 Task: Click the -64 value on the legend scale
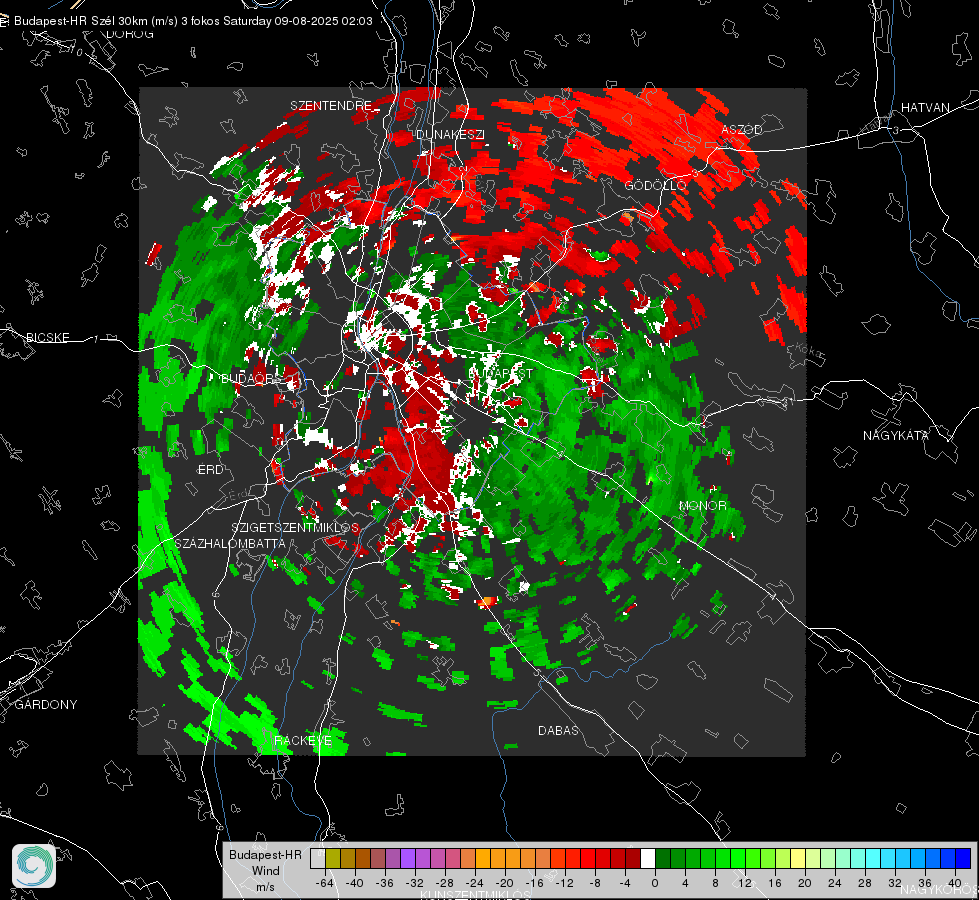[325, 883]
